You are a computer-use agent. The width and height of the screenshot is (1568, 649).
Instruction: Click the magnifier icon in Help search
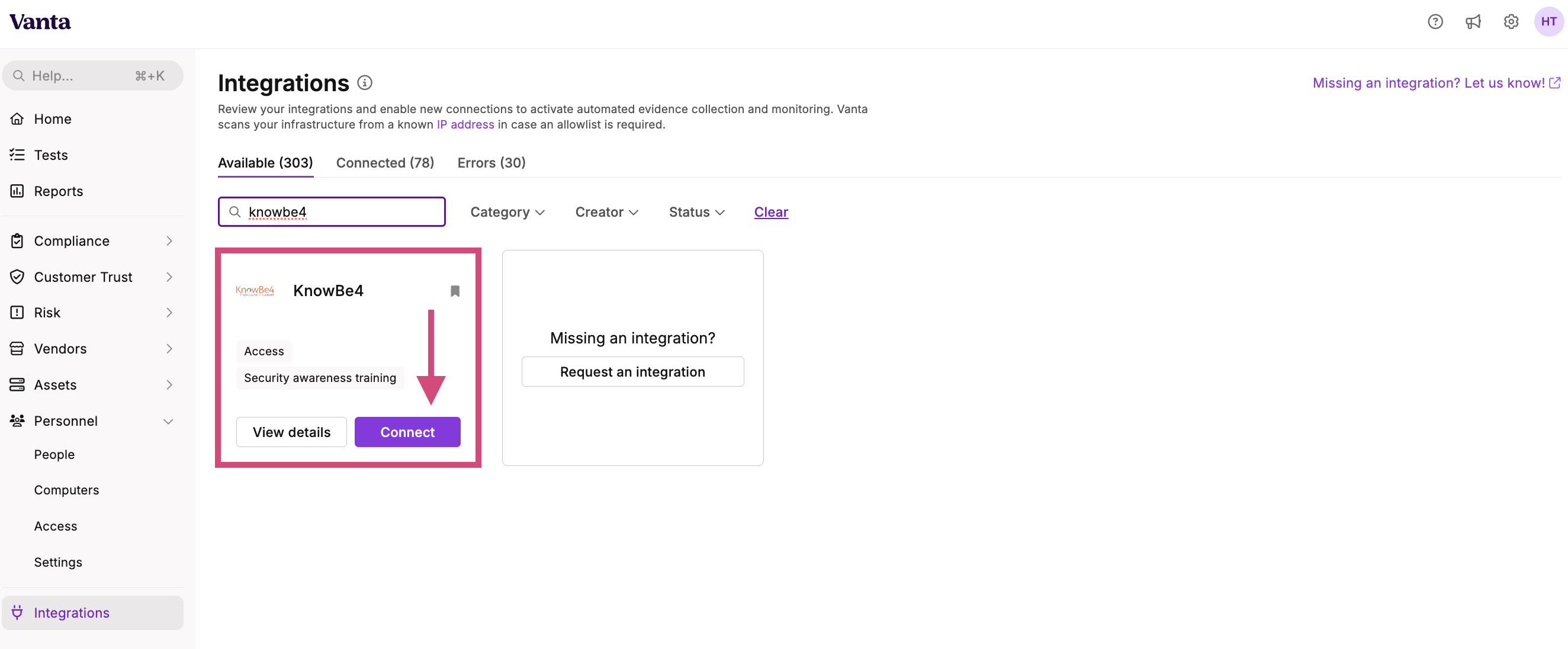(x=19, y=75)
